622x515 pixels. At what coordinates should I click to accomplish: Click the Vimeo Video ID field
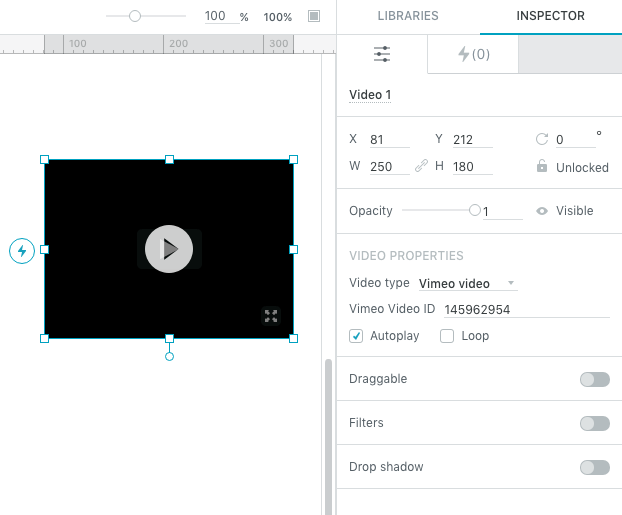coord(527,309)
